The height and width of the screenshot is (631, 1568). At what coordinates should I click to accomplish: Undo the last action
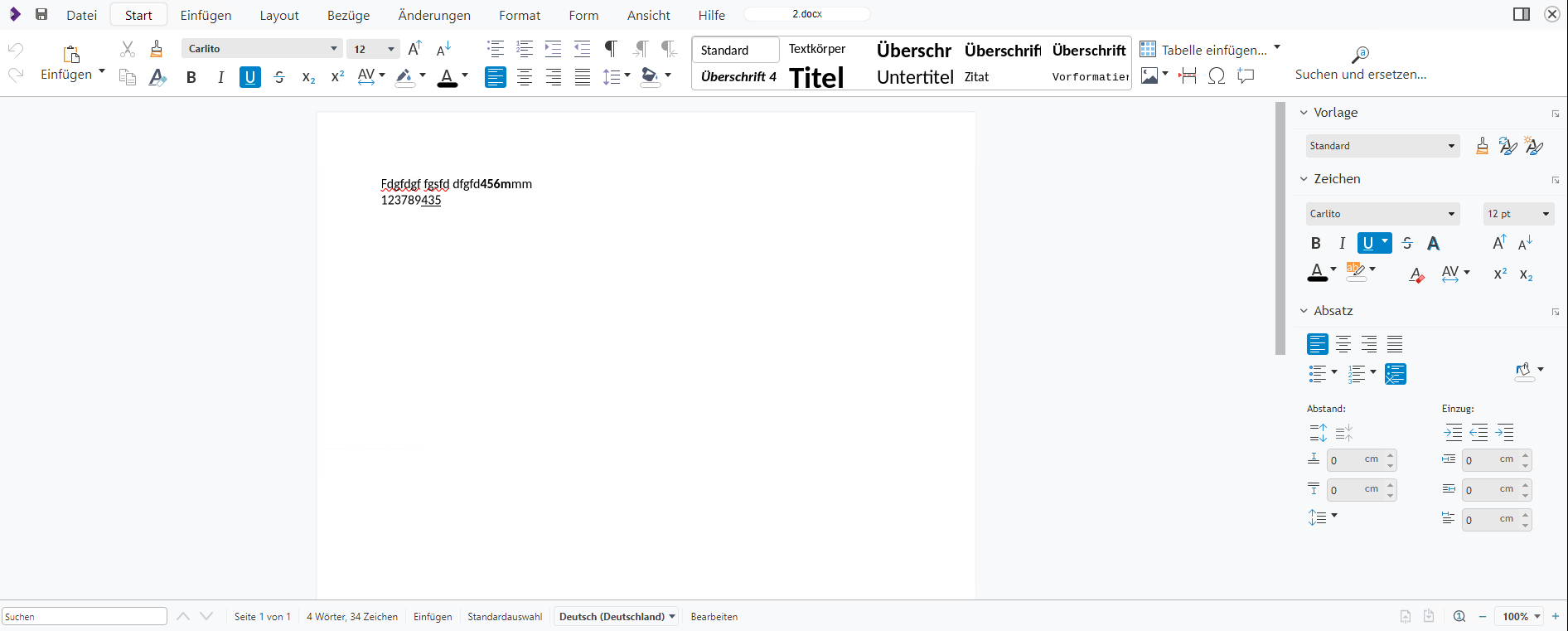16,50
